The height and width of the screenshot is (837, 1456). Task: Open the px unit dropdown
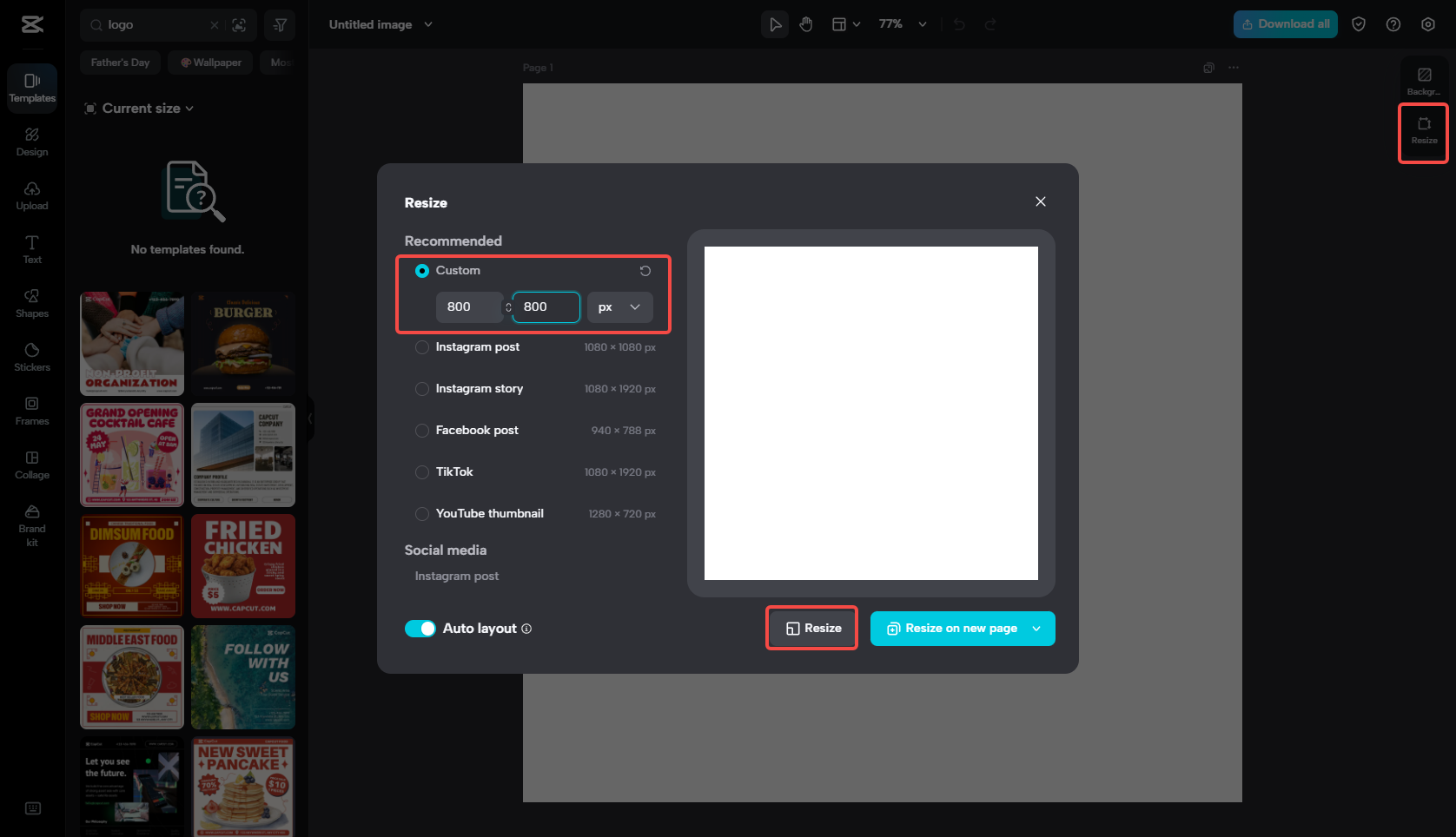[x=619, y=306]
